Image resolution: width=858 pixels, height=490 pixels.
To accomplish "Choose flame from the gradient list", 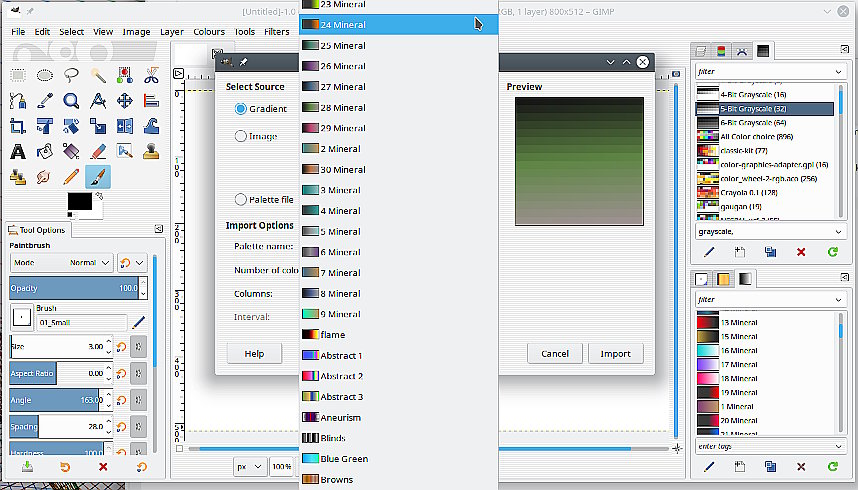I will (x=398, y=335).
